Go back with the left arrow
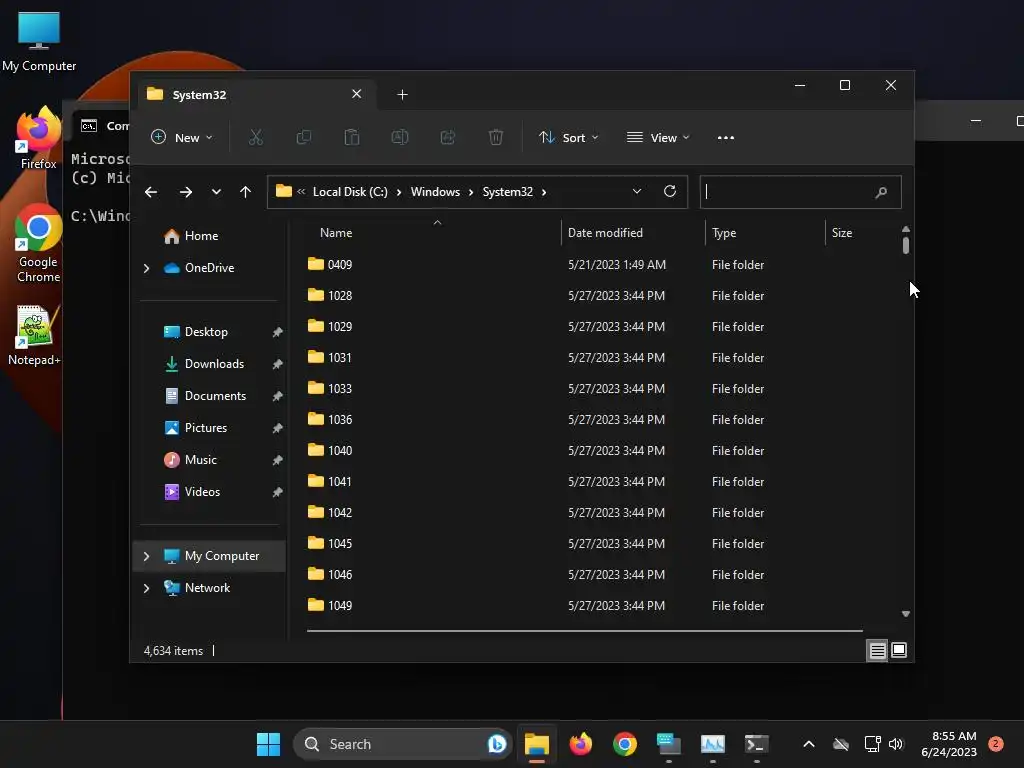The height and width of the screenshot is (768, 1024). coord(151,192)
